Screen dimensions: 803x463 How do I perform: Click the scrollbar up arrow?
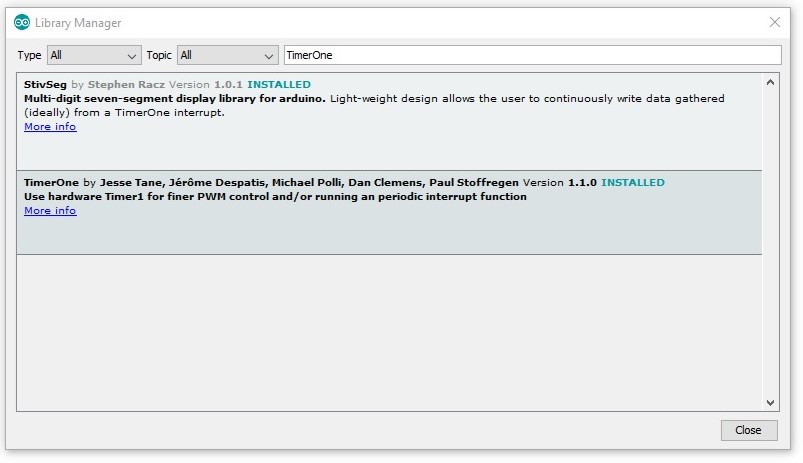pos(770,82)
